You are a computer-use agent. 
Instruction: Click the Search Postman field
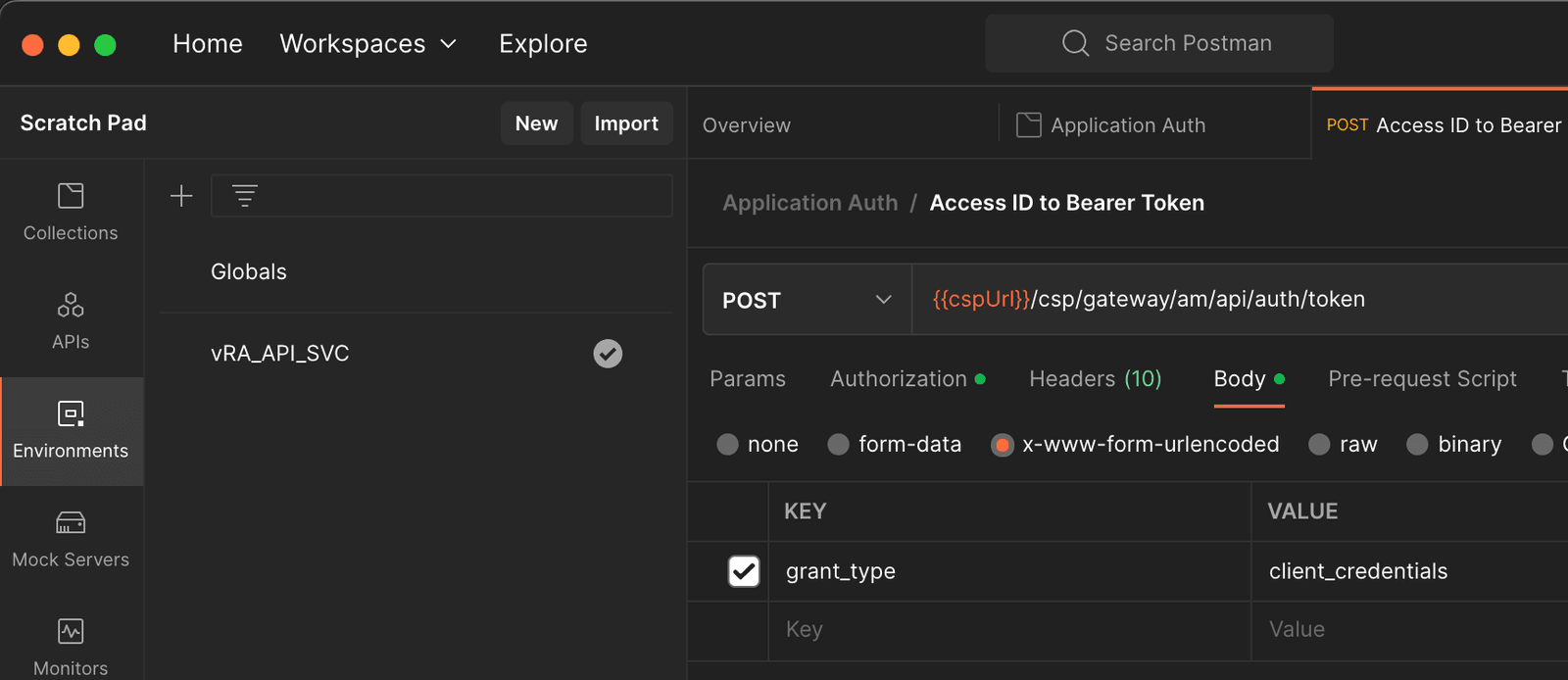[x=1159, y=43]
